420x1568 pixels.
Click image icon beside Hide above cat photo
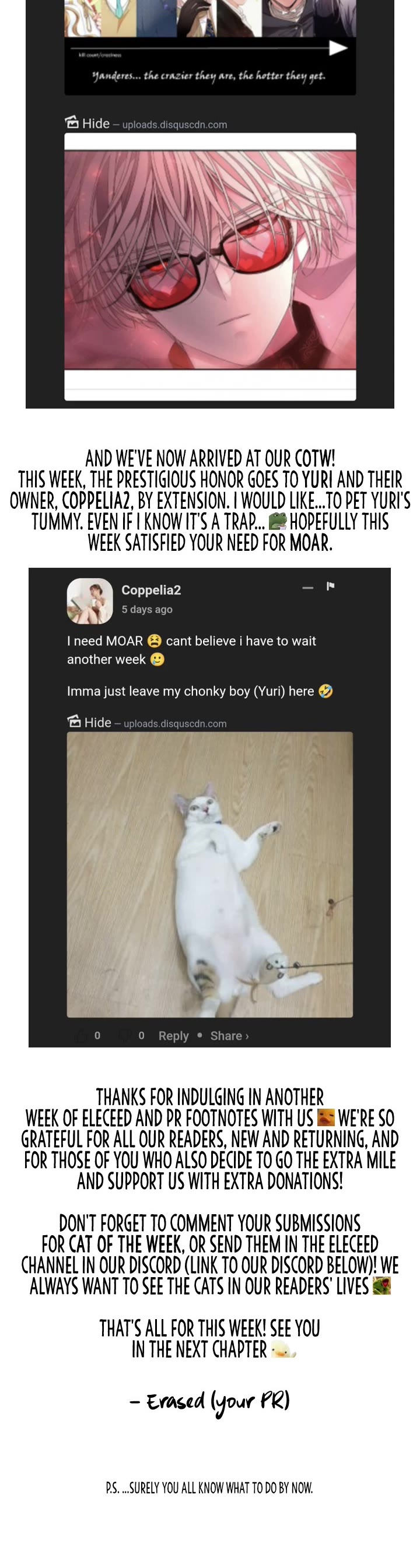[x=73, y=722]
